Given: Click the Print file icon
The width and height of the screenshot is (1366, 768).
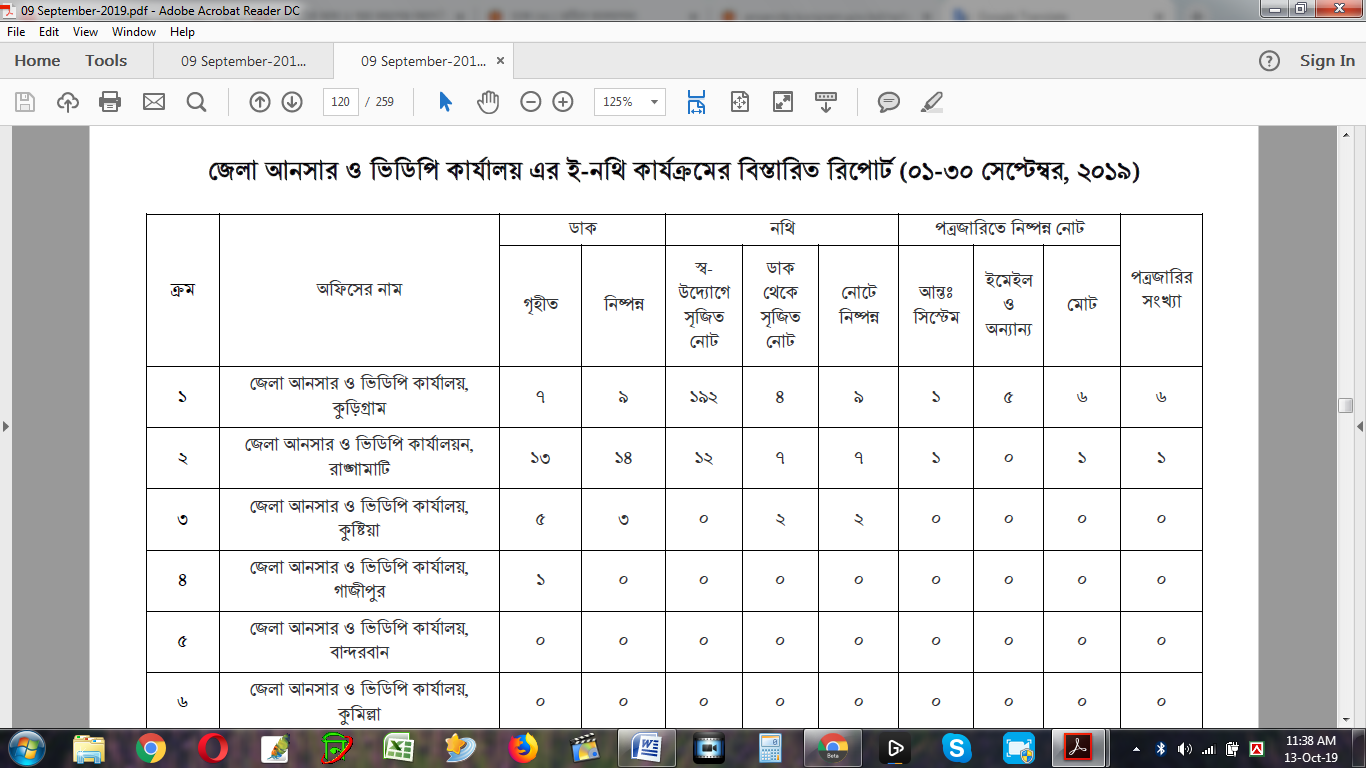Looking at the screenshot, I should pos(110,102).
